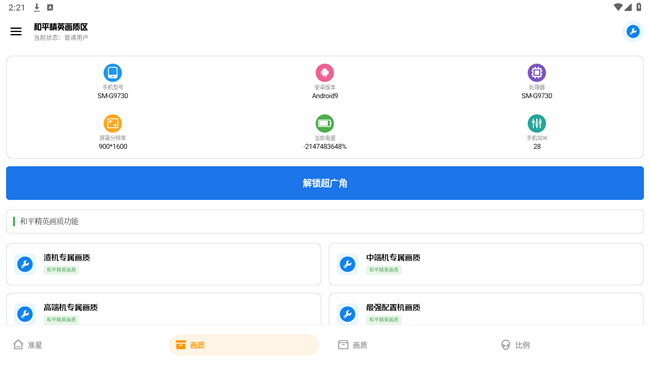Tap wrench icon of 渣机专属画质 card

(x=25, y=264)
